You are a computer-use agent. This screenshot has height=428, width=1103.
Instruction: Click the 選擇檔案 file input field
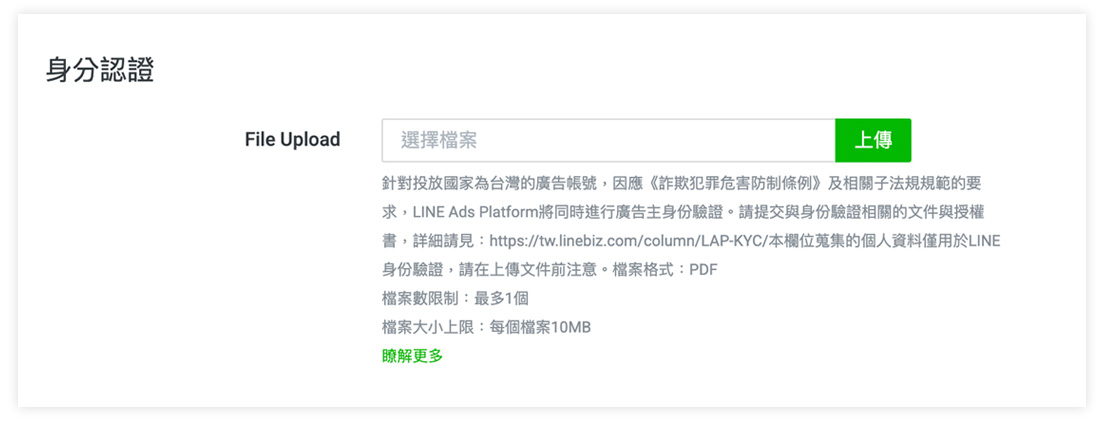click(x=608, y=140)
